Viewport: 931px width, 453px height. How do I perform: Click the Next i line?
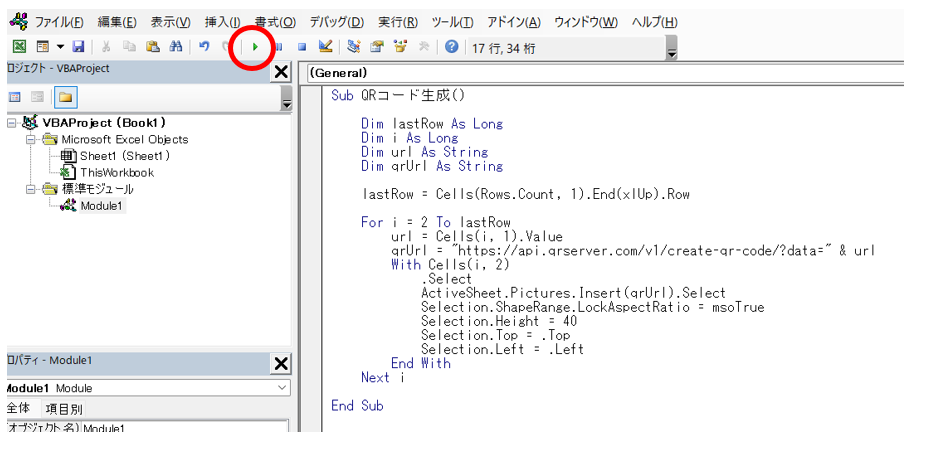(382, 378)
